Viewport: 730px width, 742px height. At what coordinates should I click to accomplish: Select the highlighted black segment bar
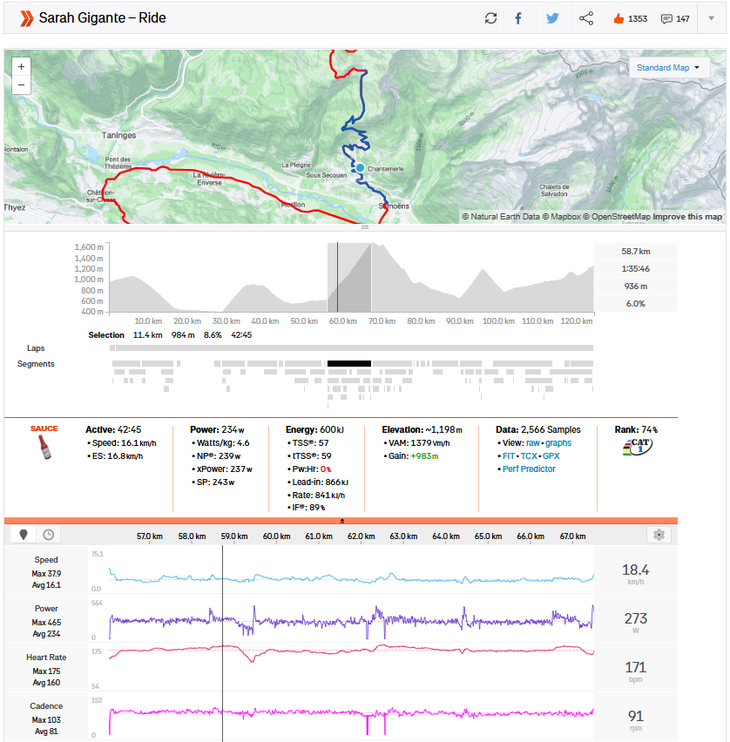tap(349, 363)
